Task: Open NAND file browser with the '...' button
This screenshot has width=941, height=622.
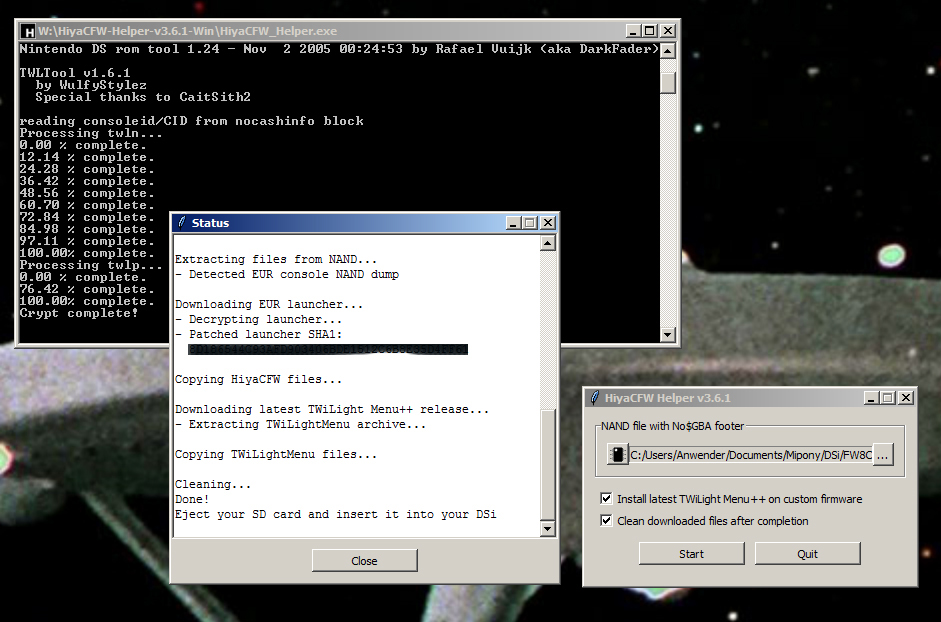Action: point(882,455)
